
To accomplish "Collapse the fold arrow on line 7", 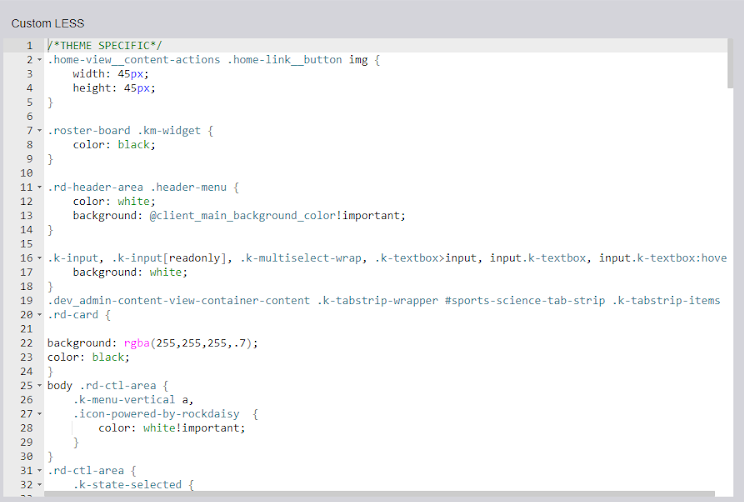I will coord(39,130).
